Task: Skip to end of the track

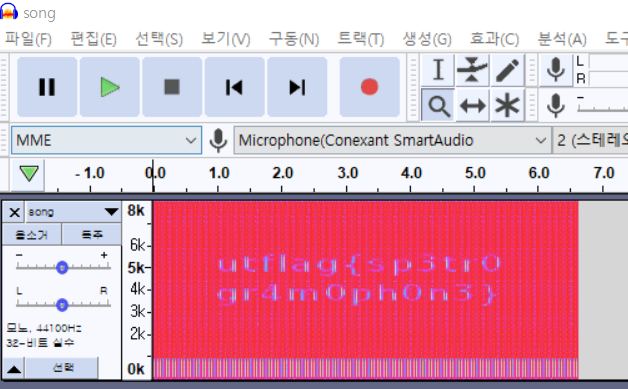Action: coord(297,87)
